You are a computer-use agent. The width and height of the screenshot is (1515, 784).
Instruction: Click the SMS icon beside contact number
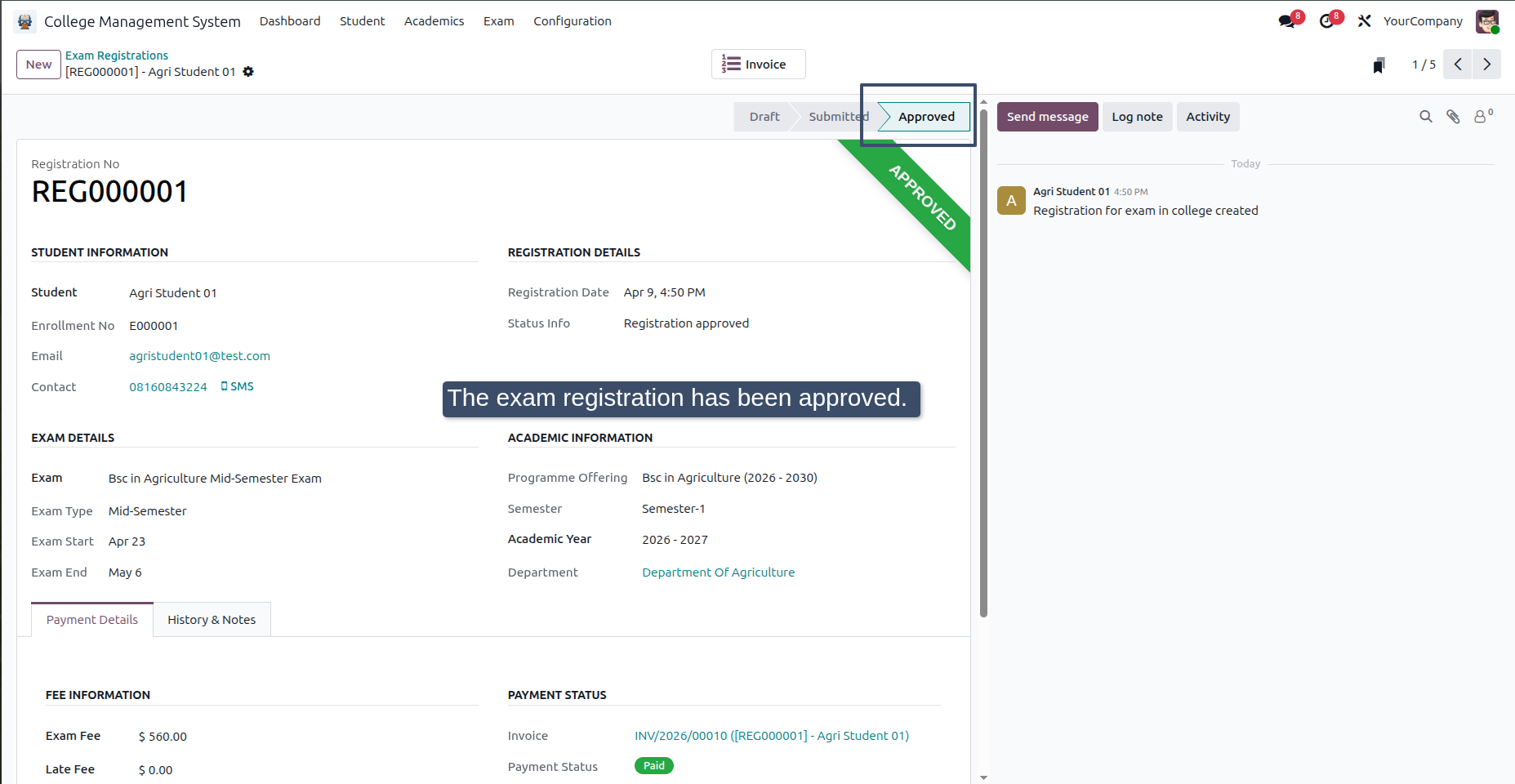[x=238, y=386]
